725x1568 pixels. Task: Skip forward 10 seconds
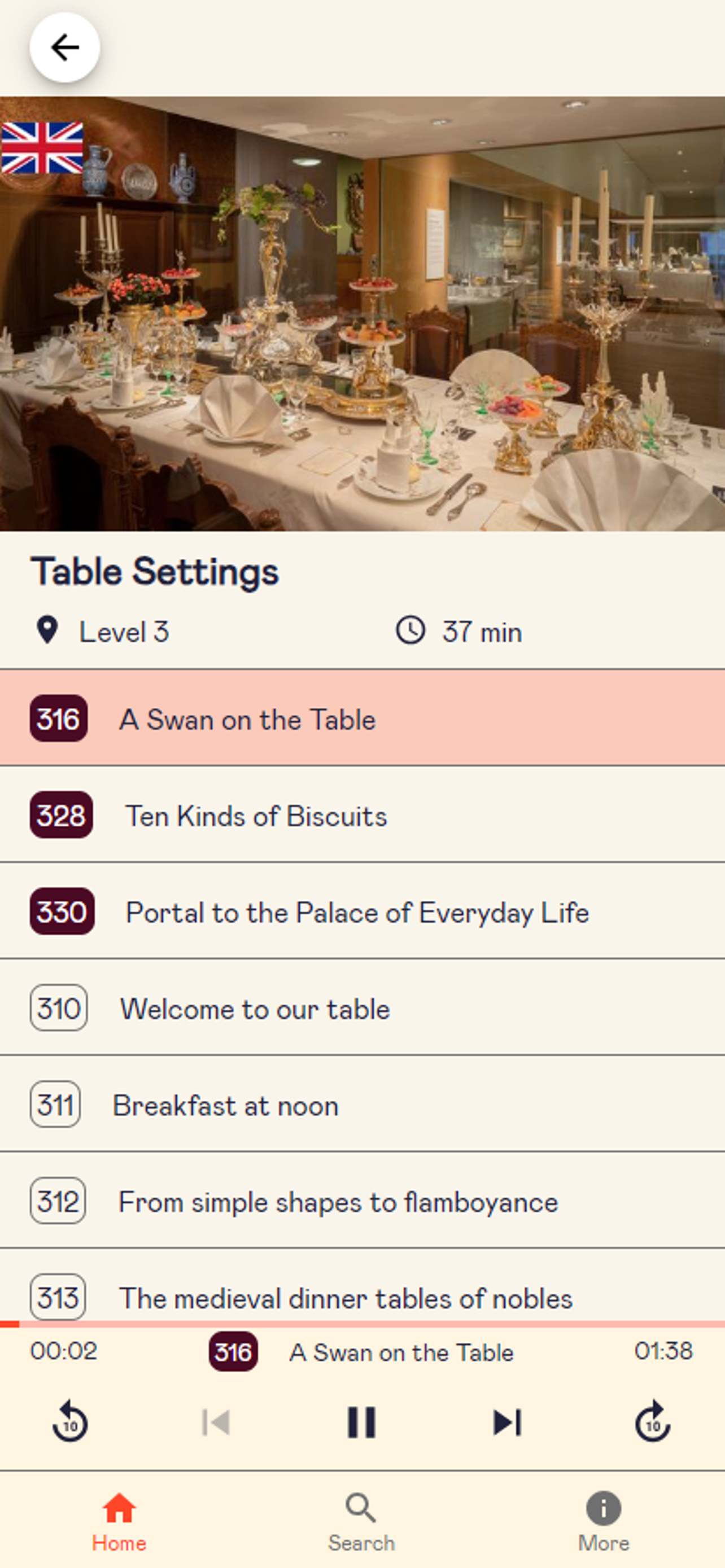point(653,1422)
